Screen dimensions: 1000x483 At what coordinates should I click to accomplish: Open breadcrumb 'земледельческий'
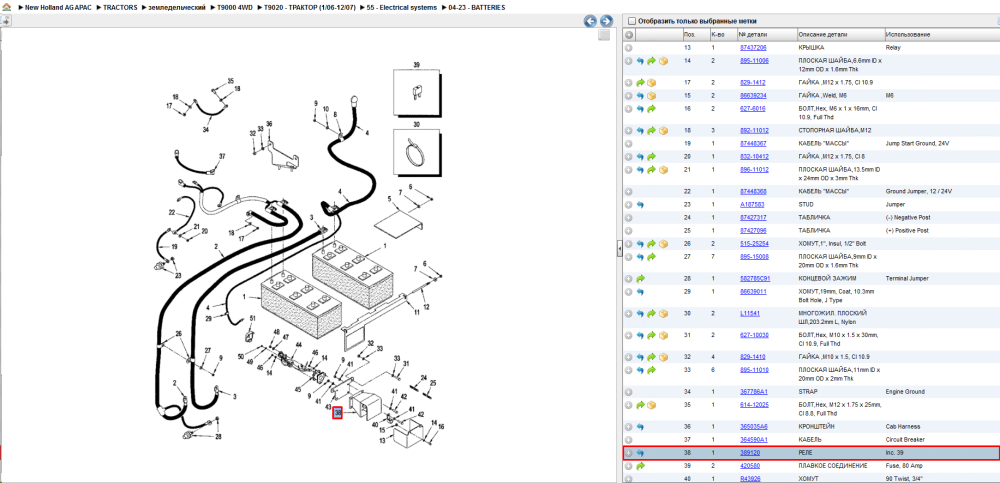click(x=177, y=7)
